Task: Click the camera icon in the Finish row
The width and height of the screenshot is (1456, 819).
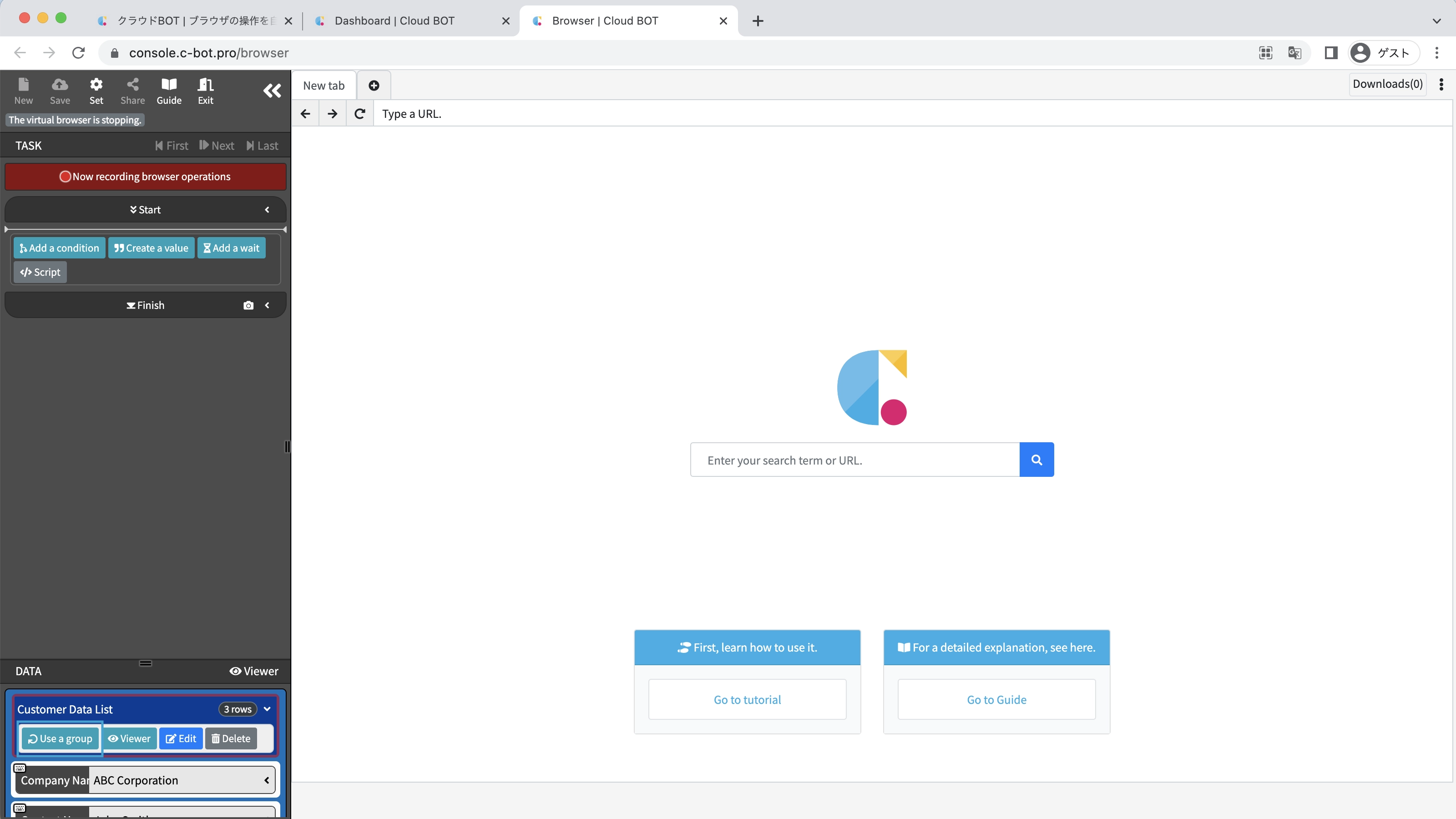Action: 248,305
